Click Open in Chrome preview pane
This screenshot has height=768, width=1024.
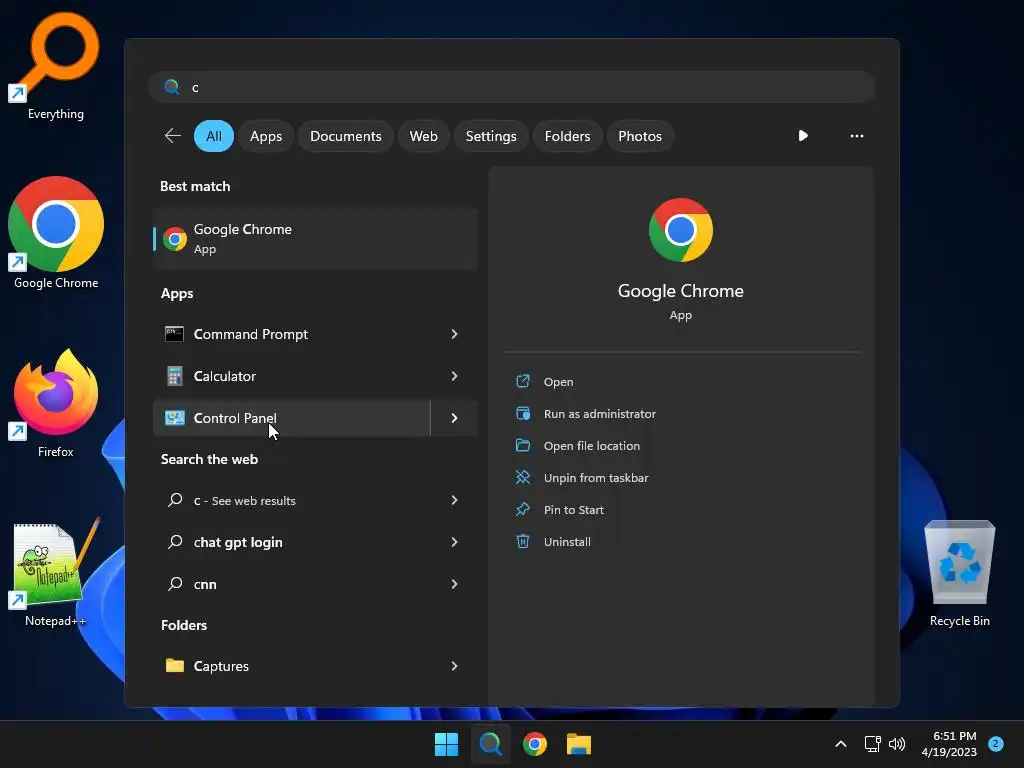tap(558, 382)
